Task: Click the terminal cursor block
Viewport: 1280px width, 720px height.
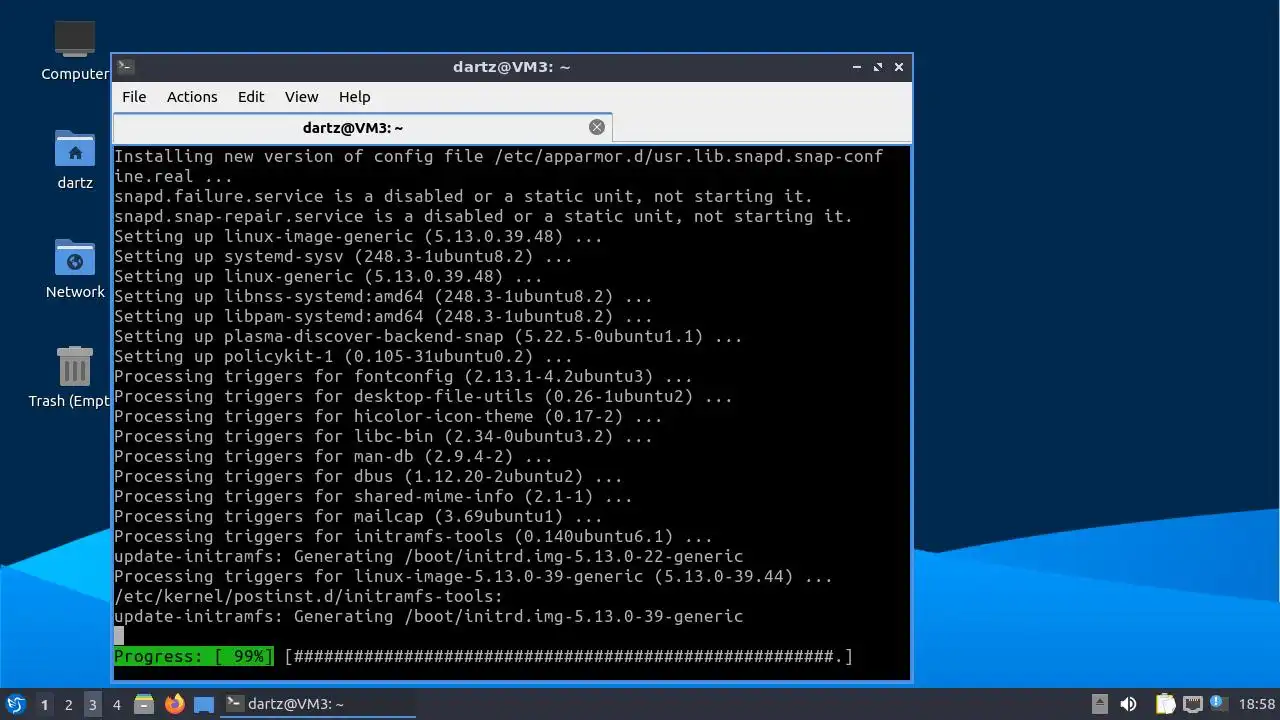Action: [119, 636]
